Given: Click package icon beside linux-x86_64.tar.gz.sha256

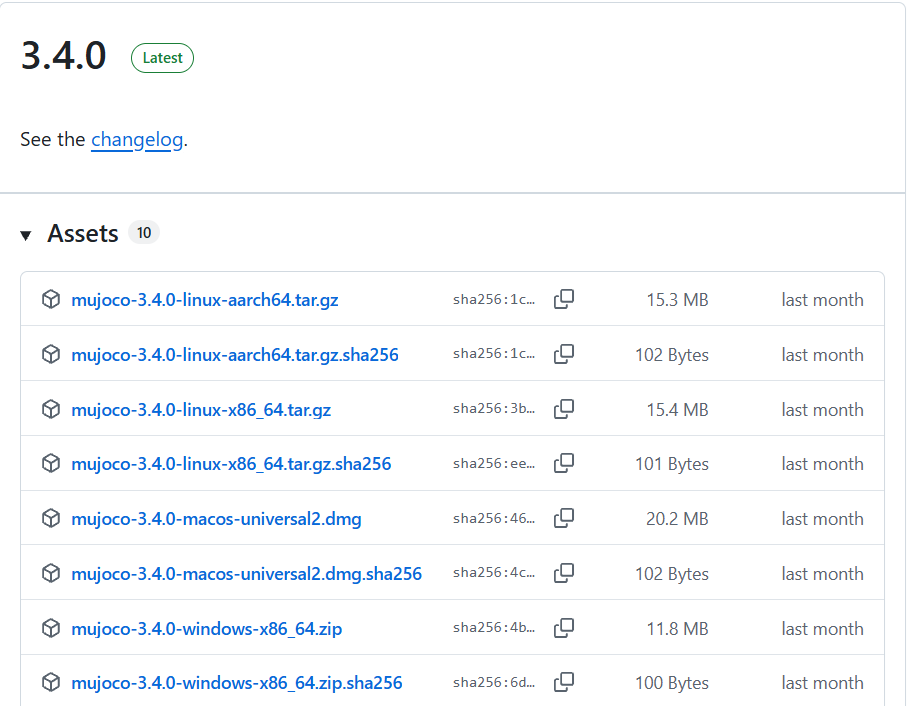Looking at the screenshot, I should (51, 463).
